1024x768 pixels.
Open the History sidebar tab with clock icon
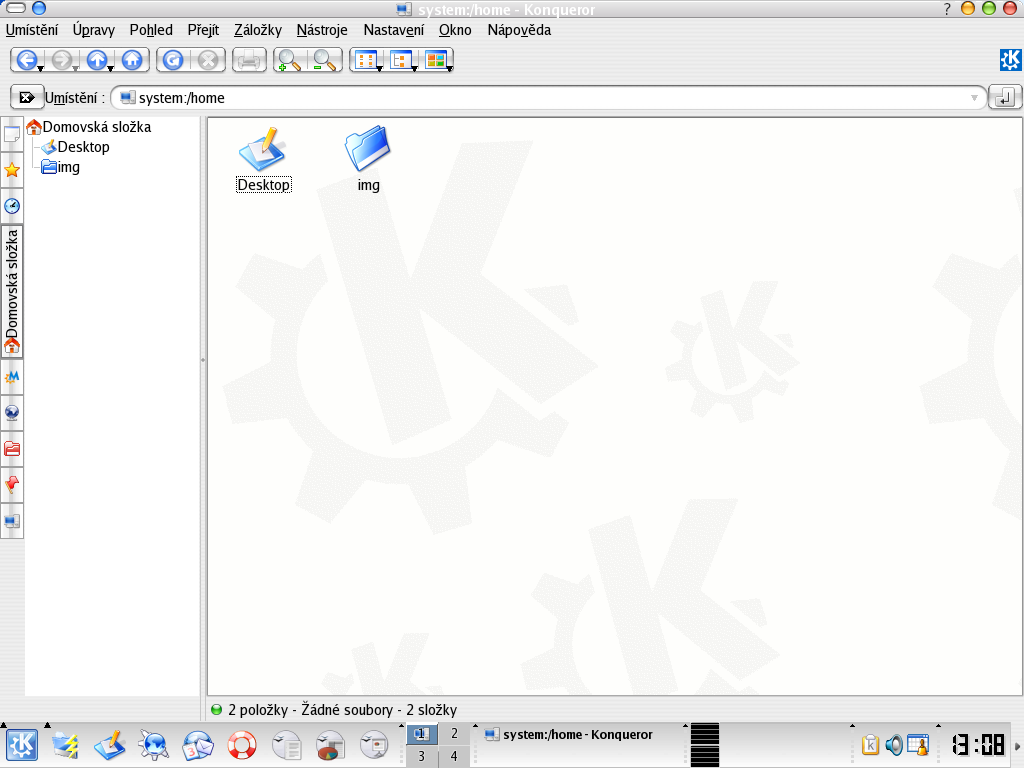click(x=12, y=206)
